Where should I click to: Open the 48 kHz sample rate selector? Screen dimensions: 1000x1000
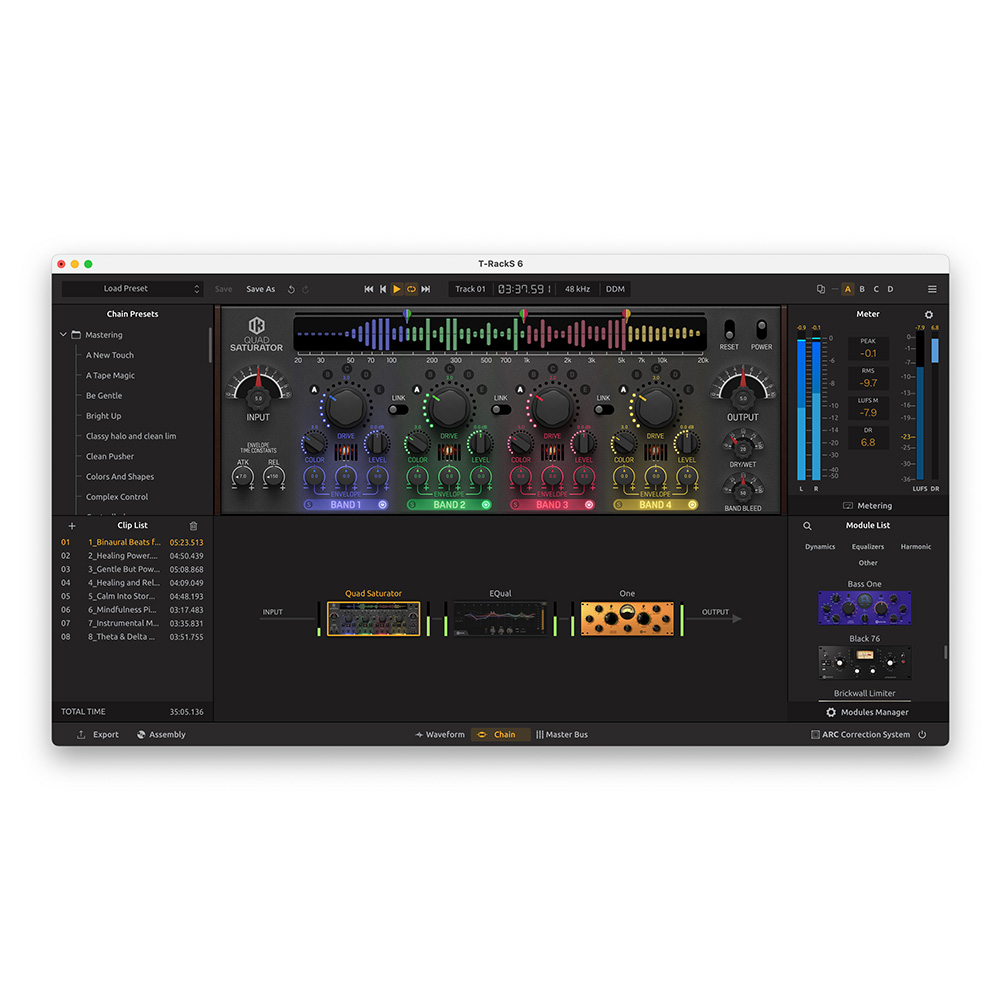coord(577,289)
